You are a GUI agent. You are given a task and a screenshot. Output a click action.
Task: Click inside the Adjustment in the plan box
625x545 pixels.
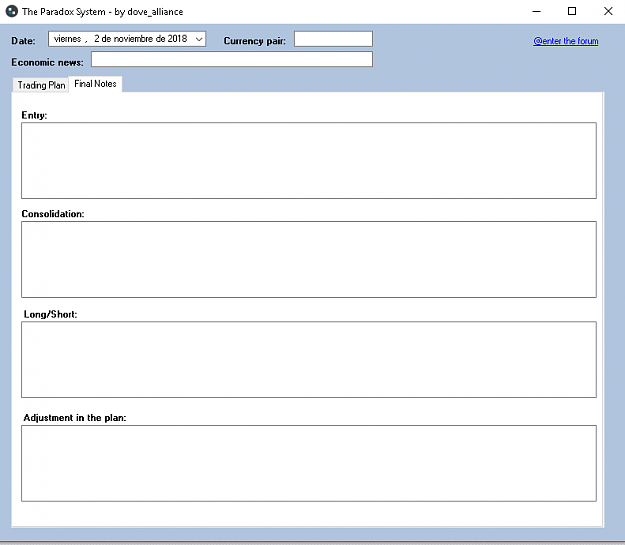309,463
